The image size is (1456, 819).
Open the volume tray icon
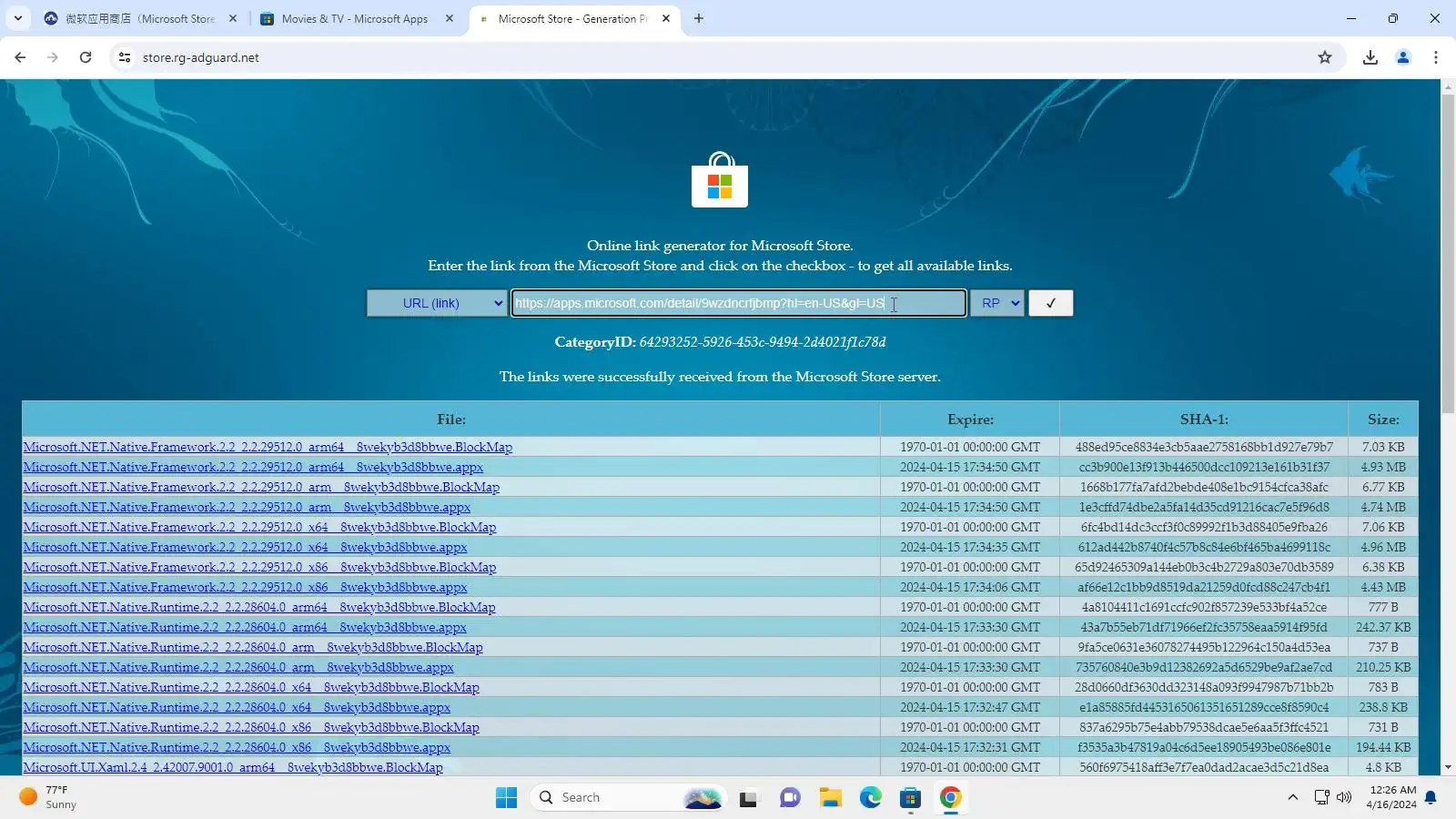1344,798
